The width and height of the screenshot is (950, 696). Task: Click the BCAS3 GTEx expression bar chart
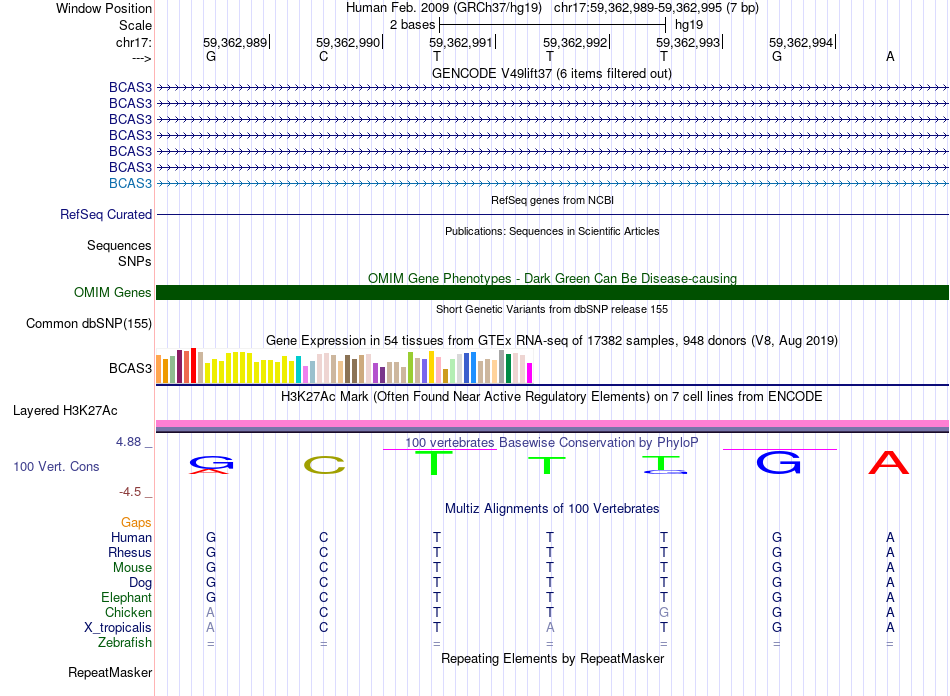(x=344, y=366)
